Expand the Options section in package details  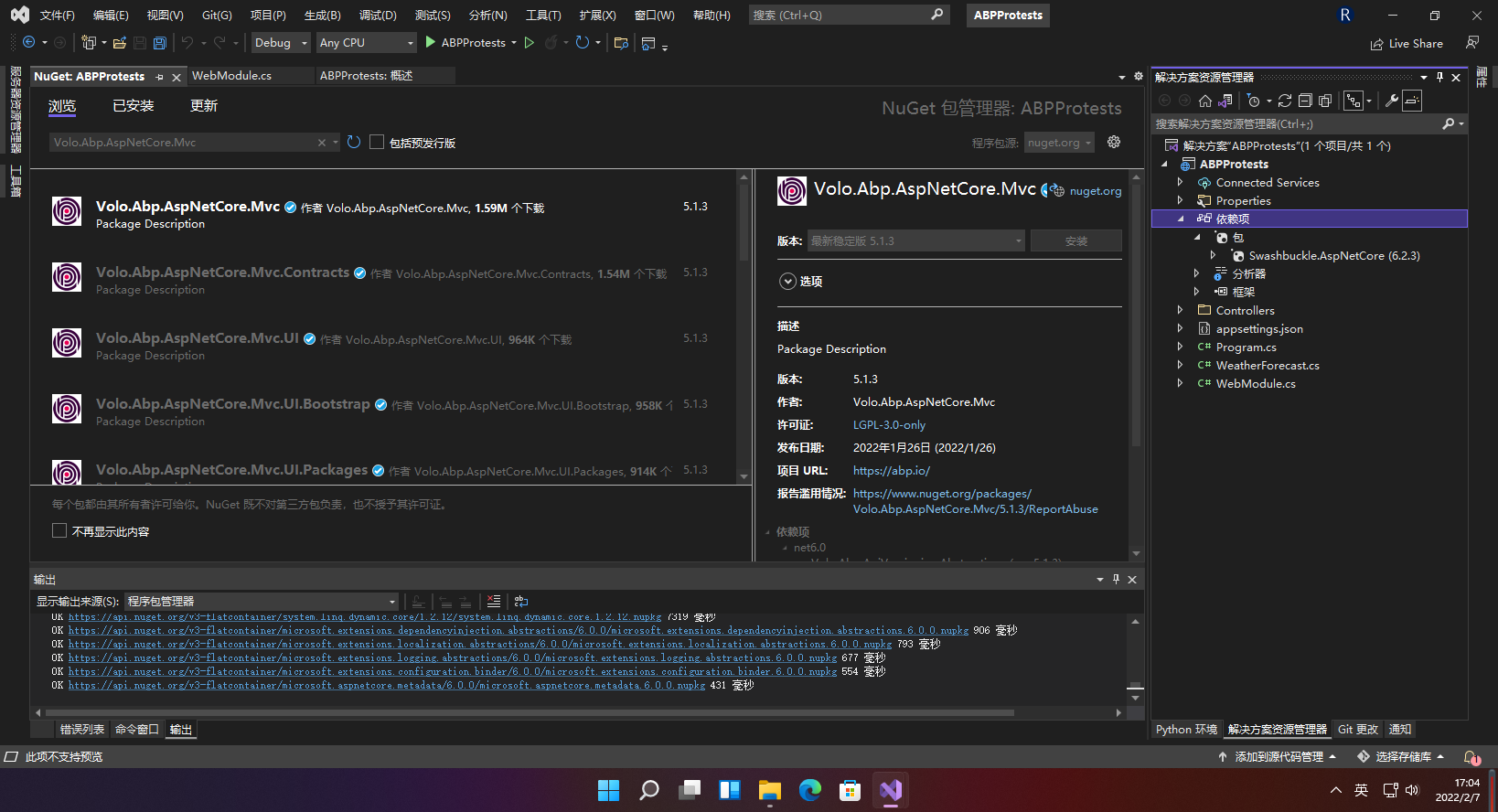787,282
